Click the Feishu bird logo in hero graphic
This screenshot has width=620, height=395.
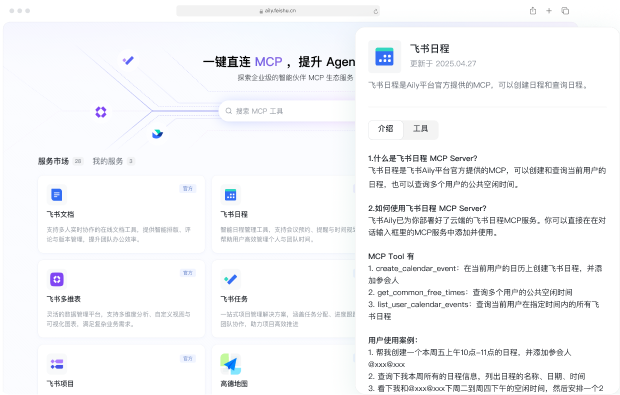pyautogui.click(x=157, y=134)
